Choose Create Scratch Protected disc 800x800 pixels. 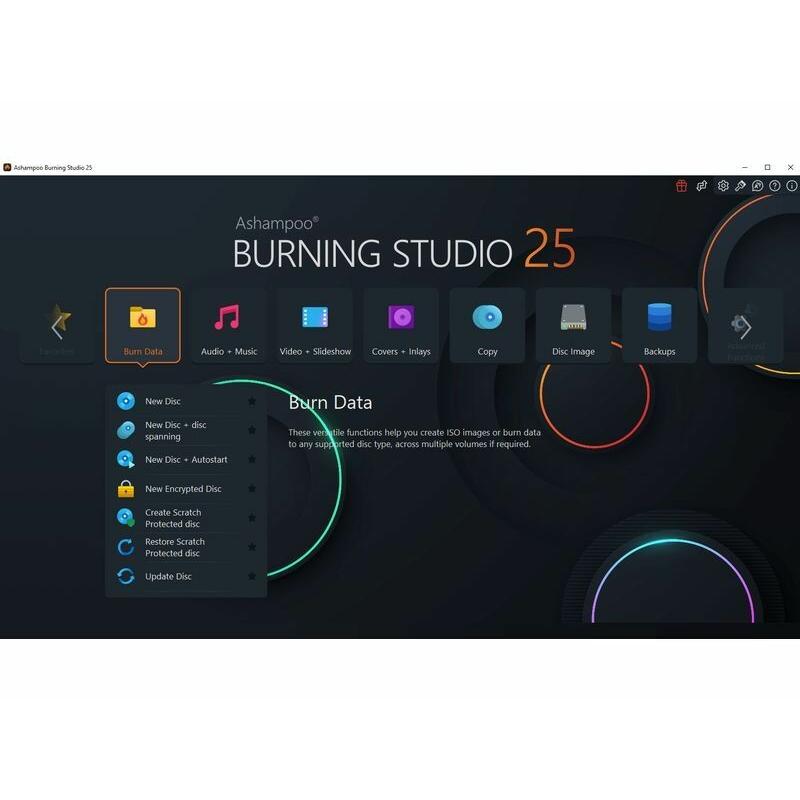[x=186, y=518]
